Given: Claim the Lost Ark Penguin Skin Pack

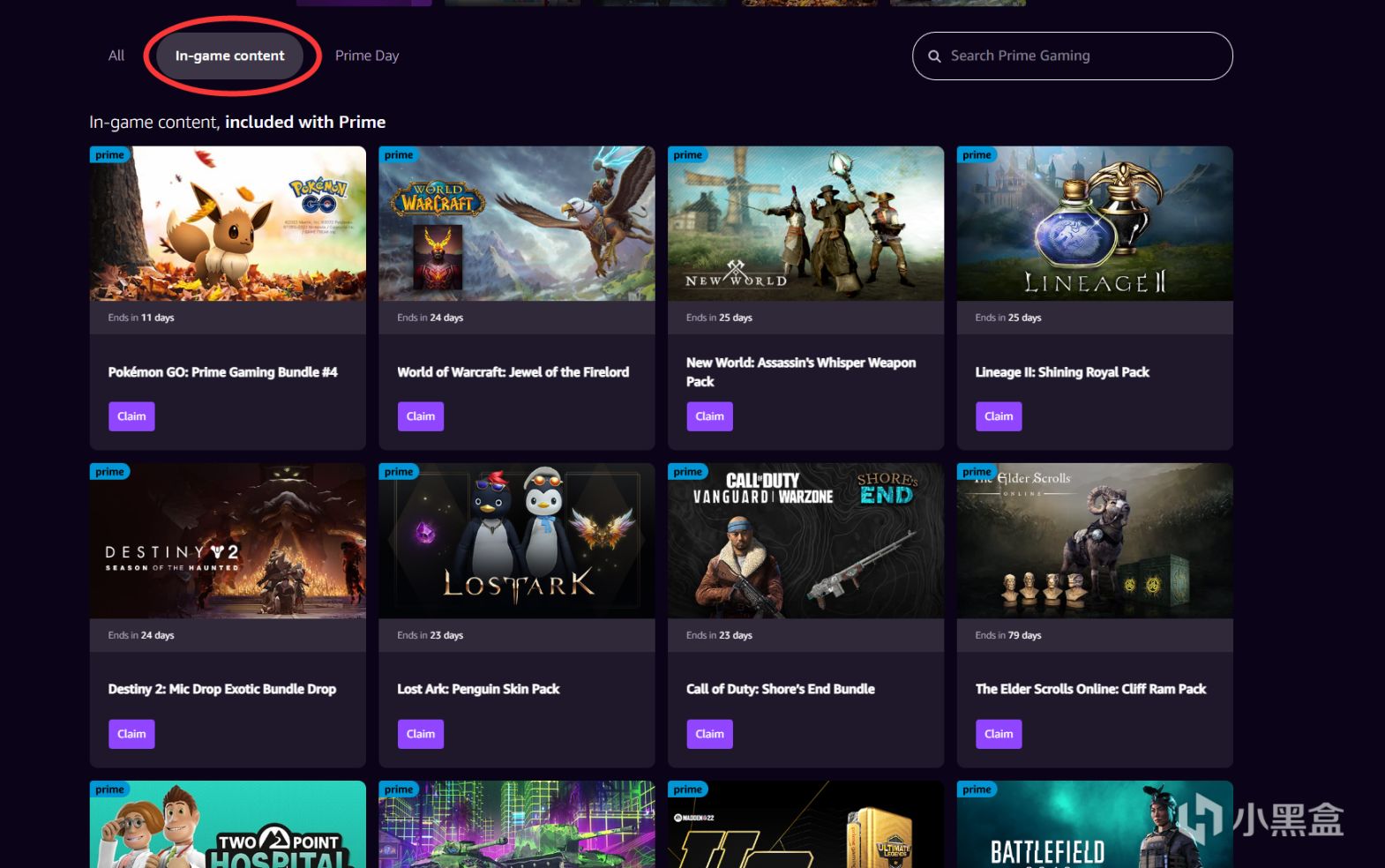Looking at the screenshot, I should [421, 734].
